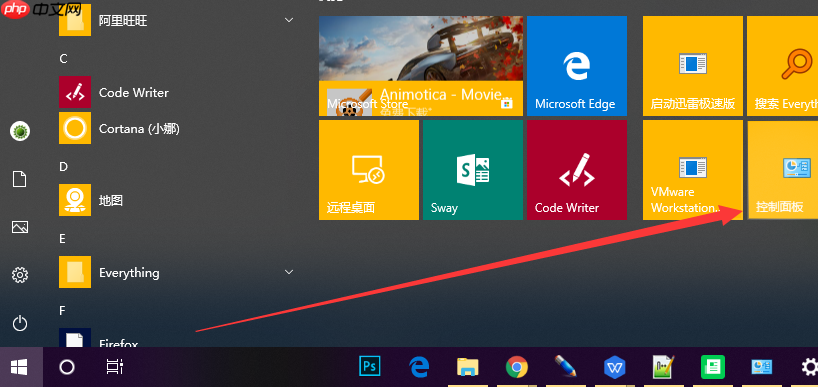
Task: Click the Windows Start button
Action: click(x=20, y=368)
